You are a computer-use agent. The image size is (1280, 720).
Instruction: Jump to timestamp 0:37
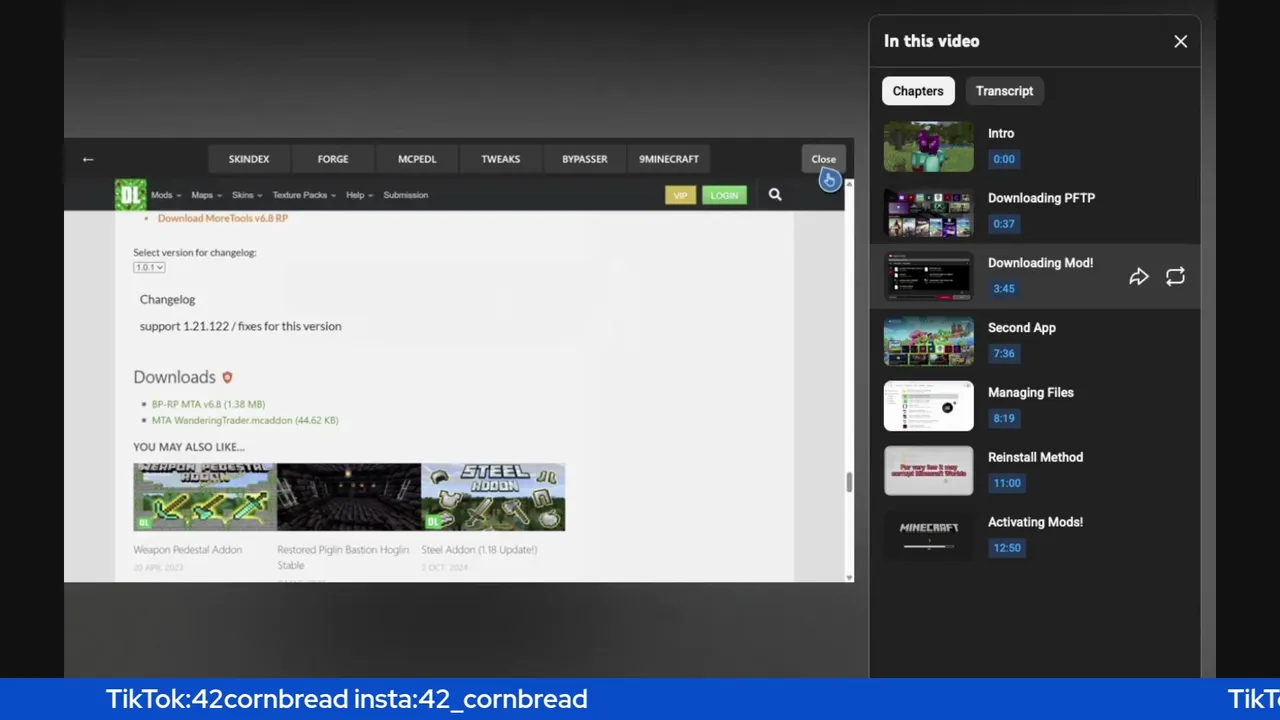[x=1004, y=224]
